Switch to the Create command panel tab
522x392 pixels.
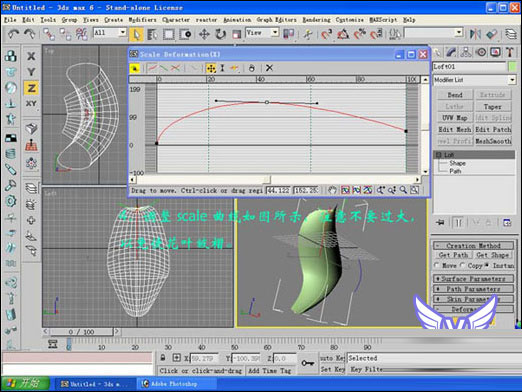click(436, 52)
